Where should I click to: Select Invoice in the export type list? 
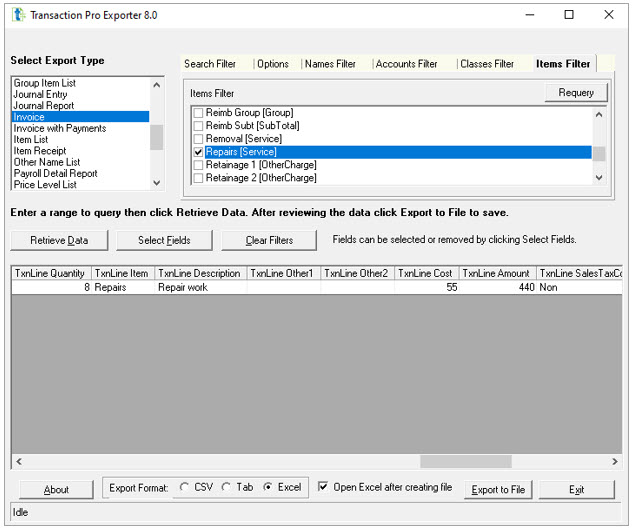click(x=80, y=117)
